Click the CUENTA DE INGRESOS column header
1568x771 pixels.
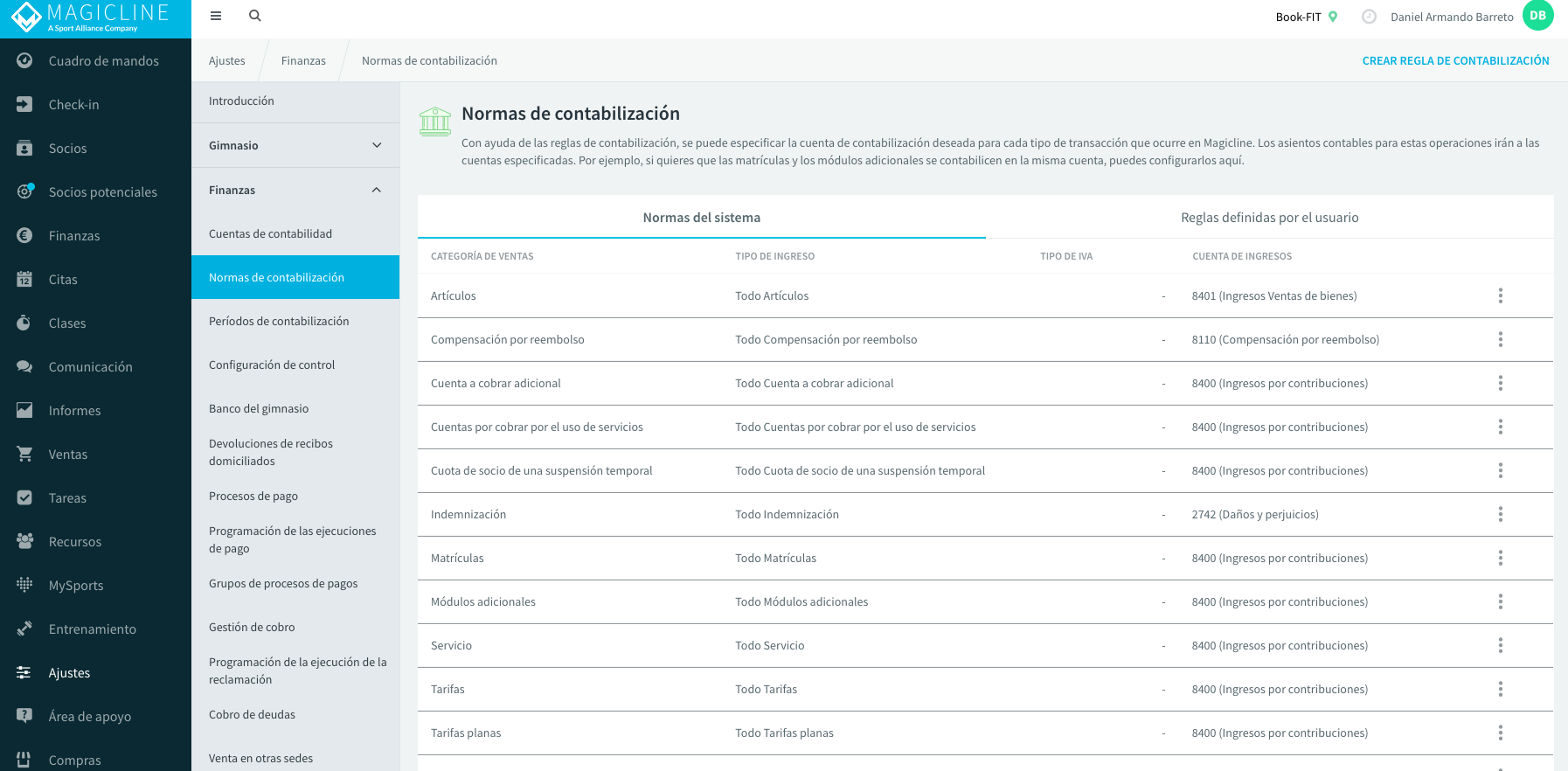click(x=1242, y=256)
